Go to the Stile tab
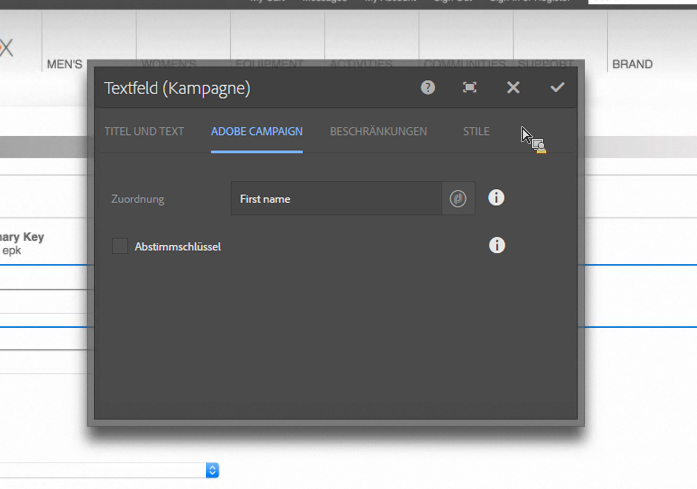Viewport: 697px width, 489px height. (476, 132)
